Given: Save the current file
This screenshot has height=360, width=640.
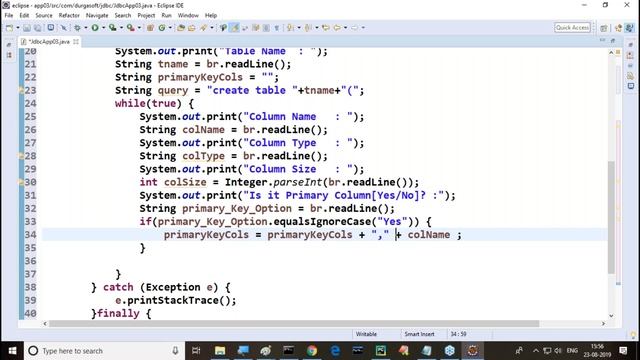Looking at the screenshot, I should pos(27,28).
